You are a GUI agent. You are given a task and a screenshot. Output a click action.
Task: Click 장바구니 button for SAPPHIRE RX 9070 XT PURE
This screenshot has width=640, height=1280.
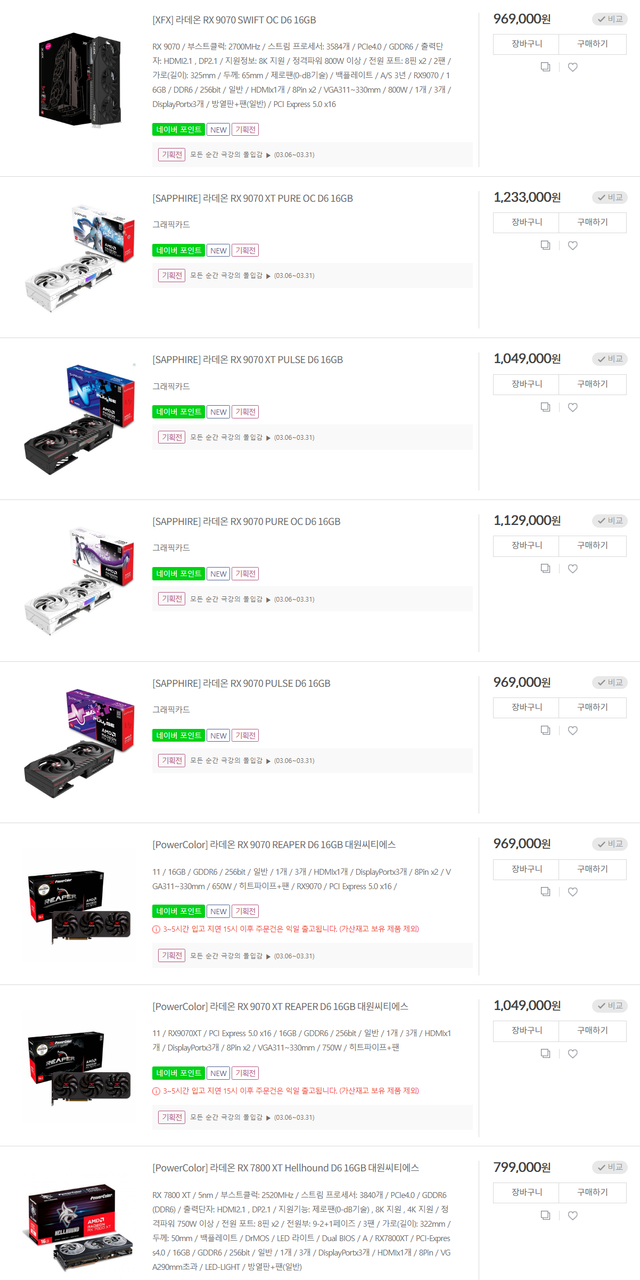(x=526, y=222)
